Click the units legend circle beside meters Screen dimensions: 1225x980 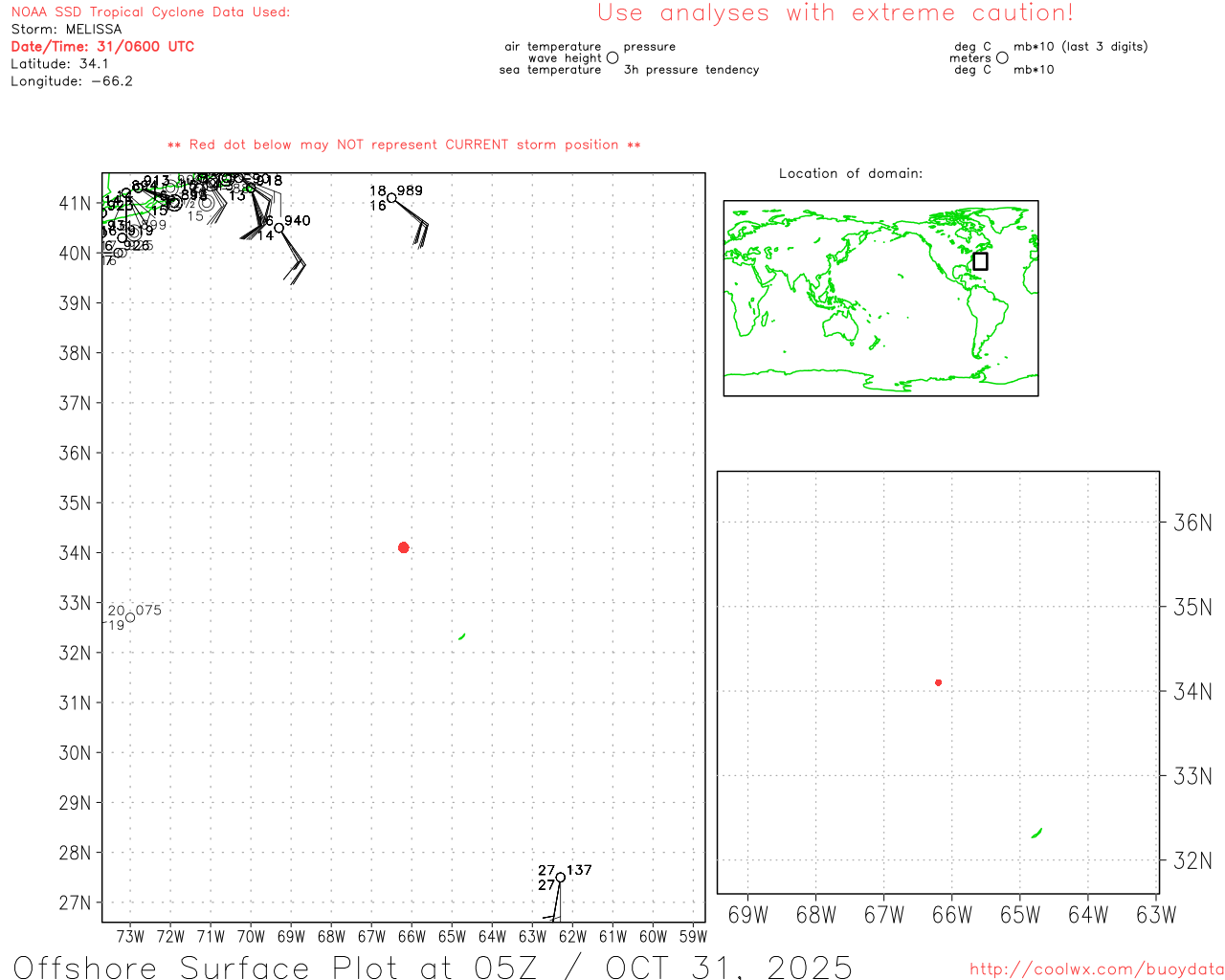[x=1002, y=58]
